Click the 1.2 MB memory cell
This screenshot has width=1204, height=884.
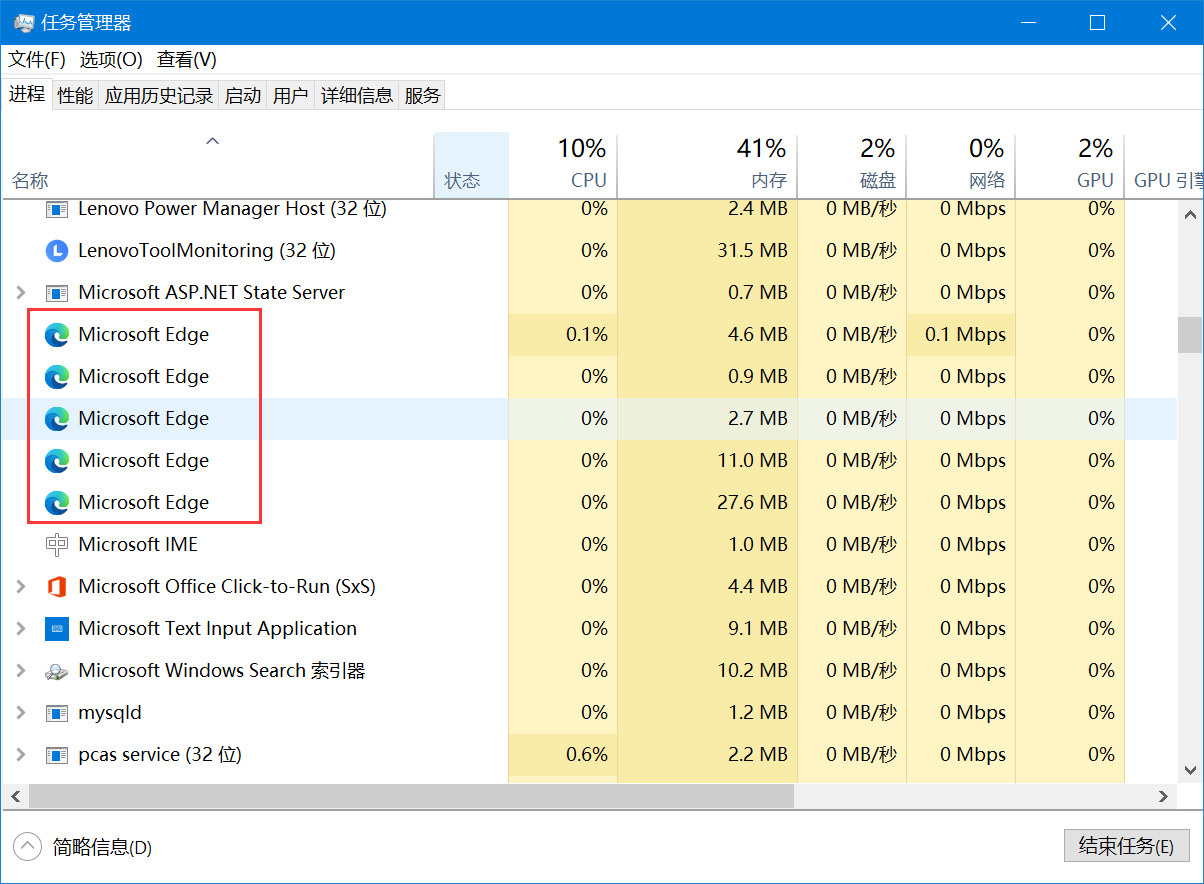(x=707, y=713)
